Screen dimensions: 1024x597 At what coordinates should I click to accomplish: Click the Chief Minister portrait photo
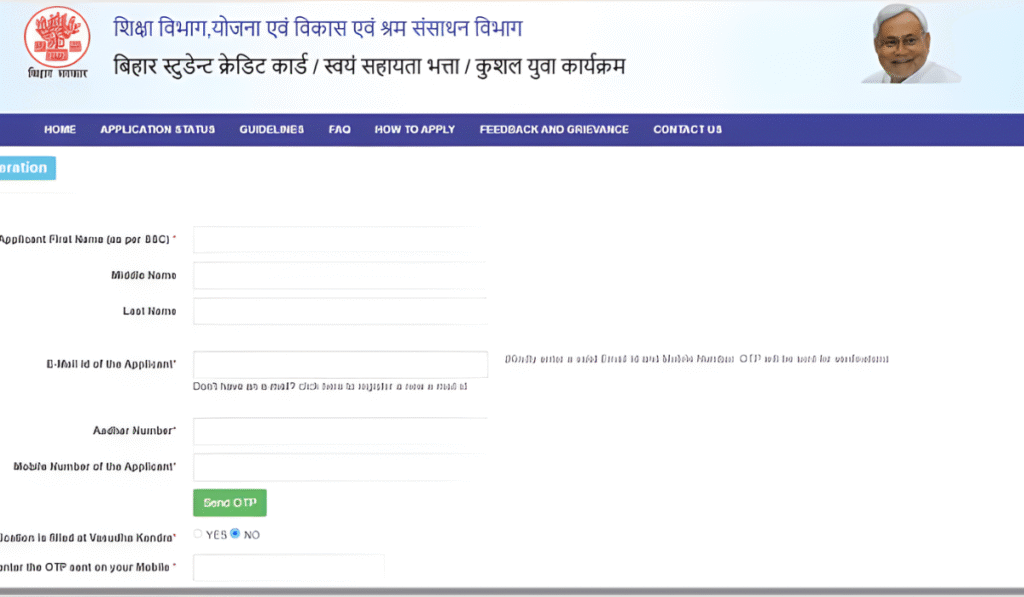907,44
